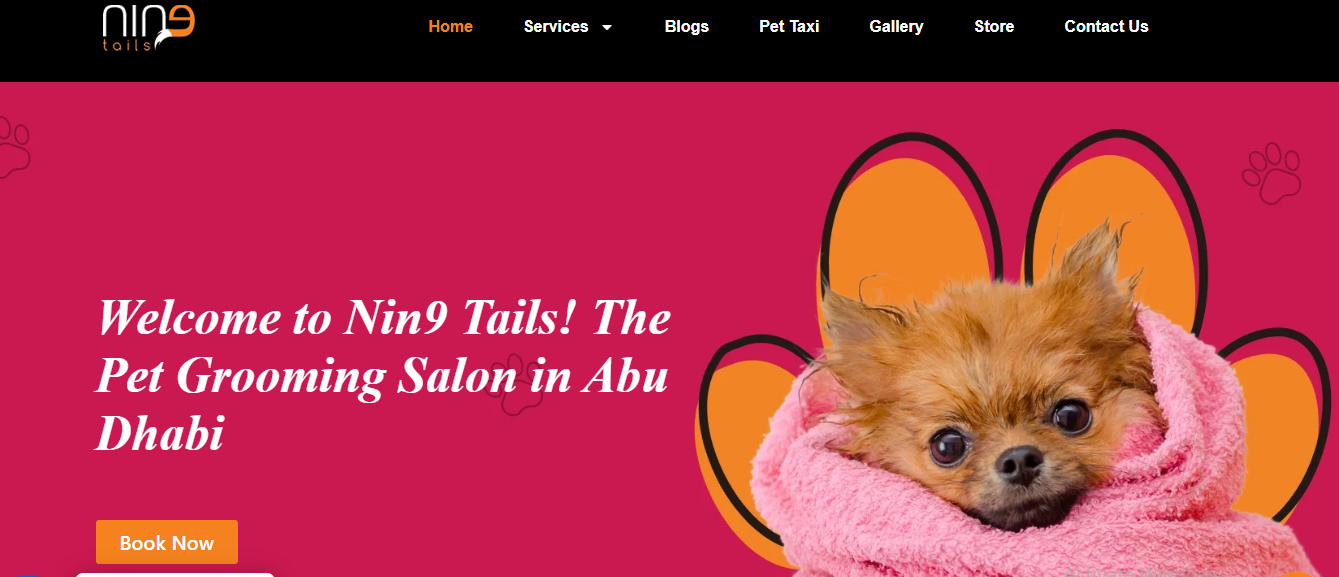Click the blue circular widget icon at bottom-left

28,575
